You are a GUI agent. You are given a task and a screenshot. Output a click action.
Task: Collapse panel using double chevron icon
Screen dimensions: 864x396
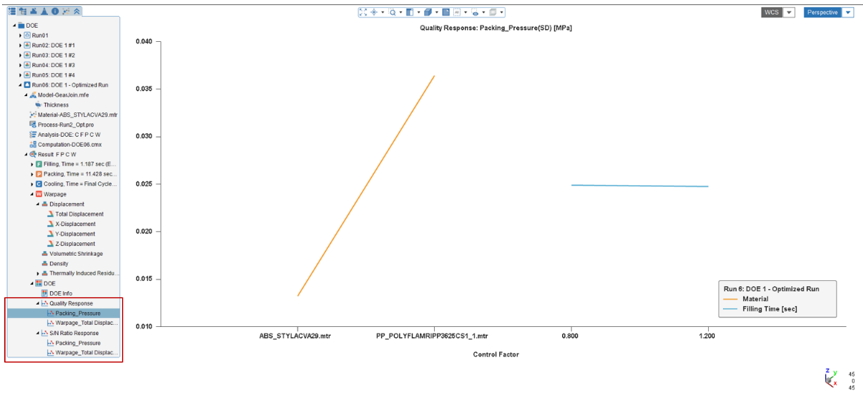[x=77, y=11]
